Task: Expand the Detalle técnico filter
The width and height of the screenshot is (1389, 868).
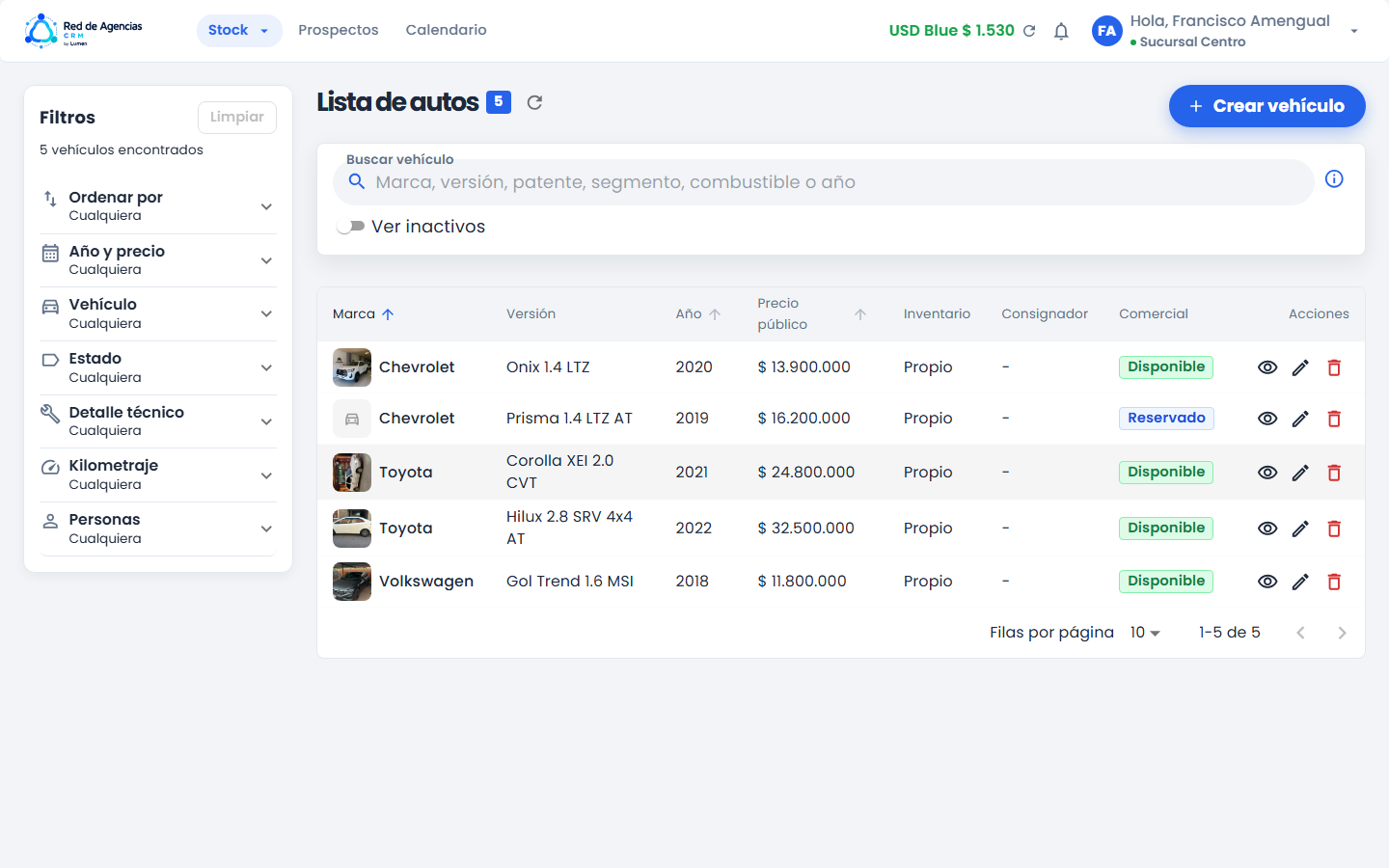Action: tap(158, 421)
